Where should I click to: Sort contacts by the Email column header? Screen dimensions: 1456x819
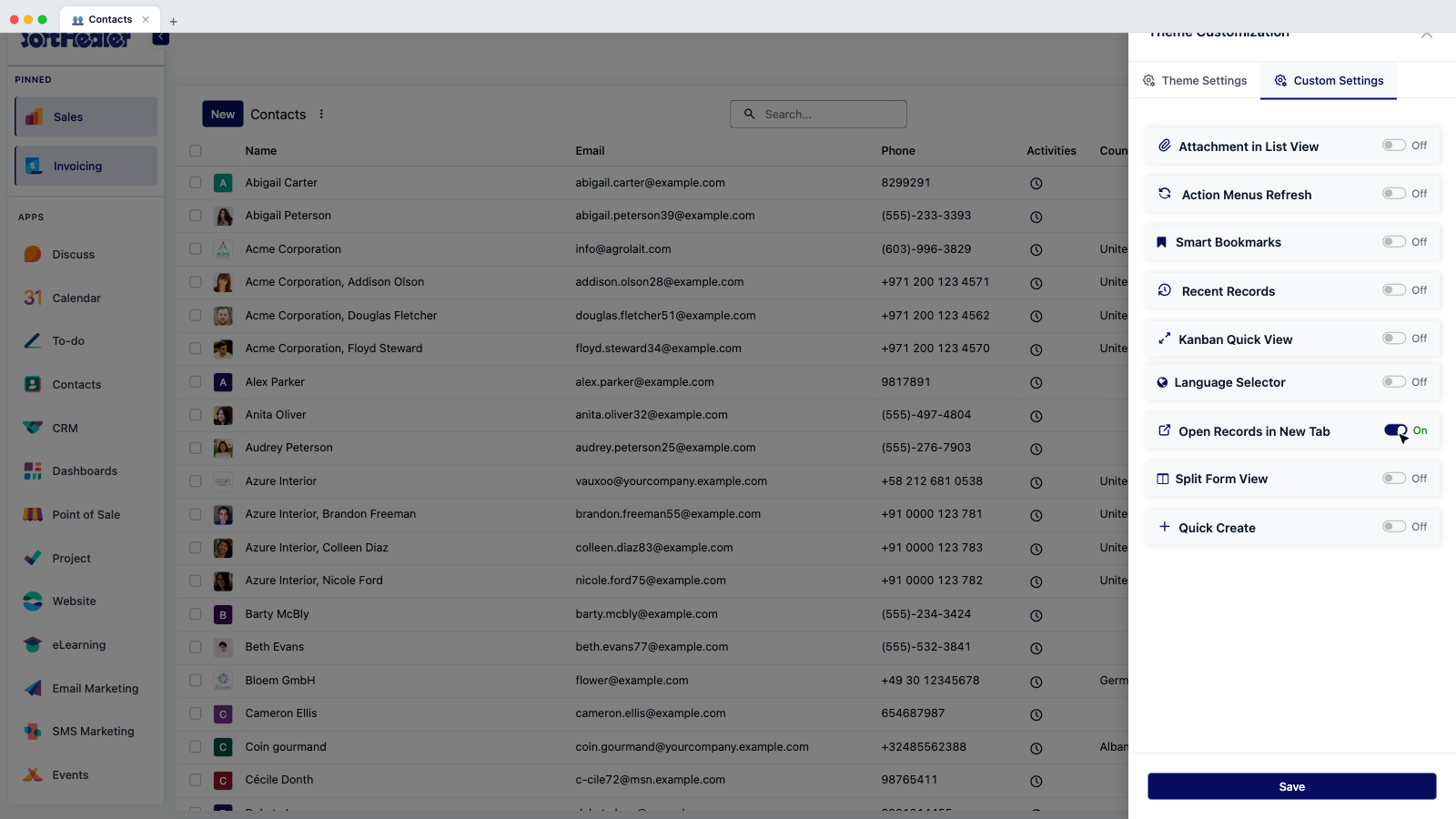click(590, 151)
